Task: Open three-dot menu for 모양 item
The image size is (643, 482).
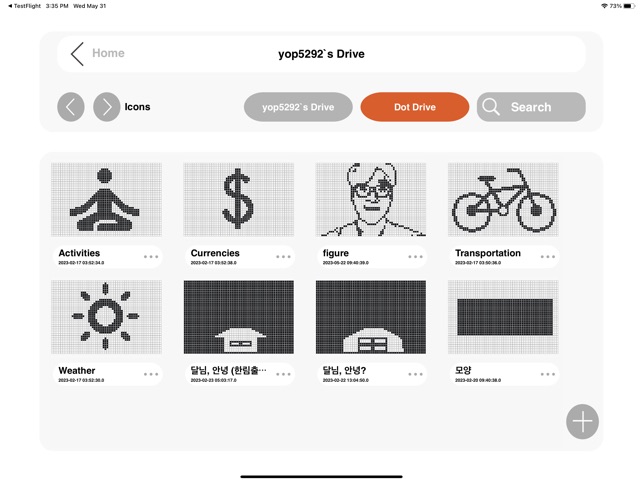Action: 548,374
